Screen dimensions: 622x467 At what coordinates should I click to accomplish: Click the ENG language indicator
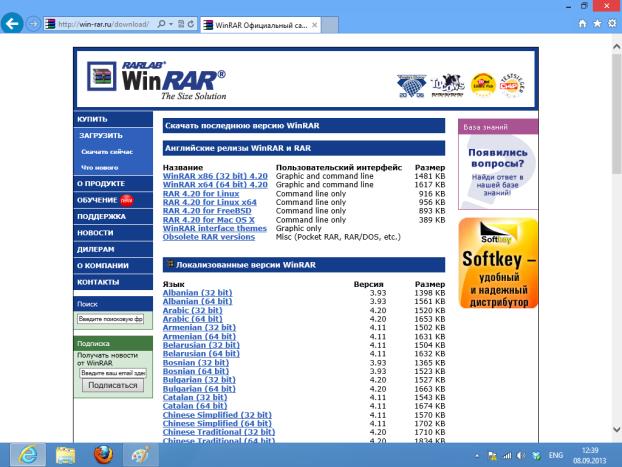tap(555, 455)
